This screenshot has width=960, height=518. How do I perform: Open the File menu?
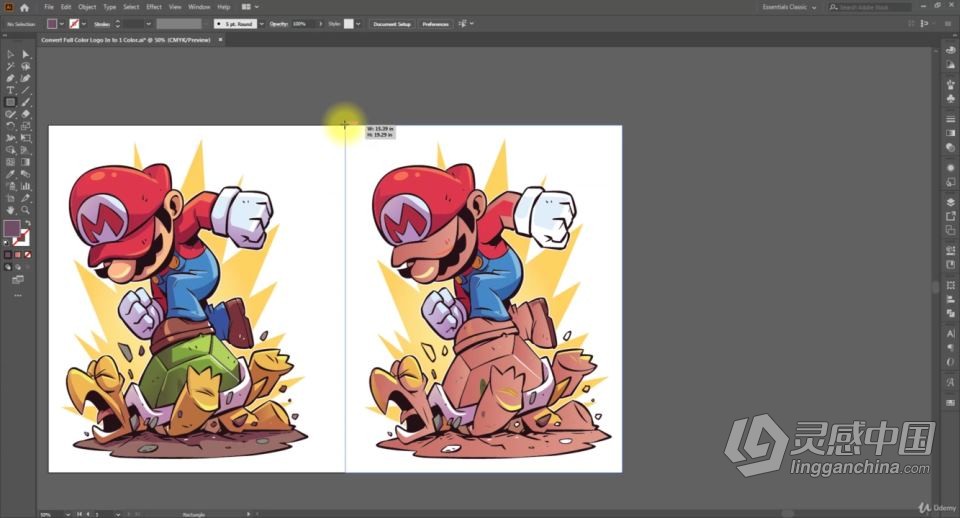(x=49, y=7)
